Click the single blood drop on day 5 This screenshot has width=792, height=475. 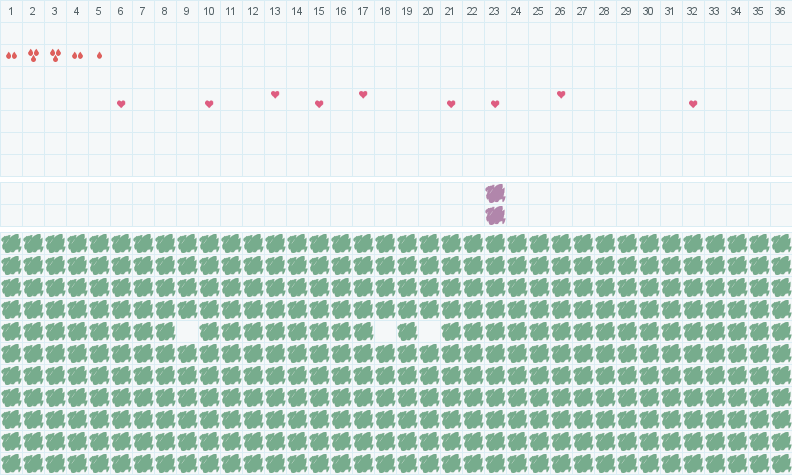99,55
